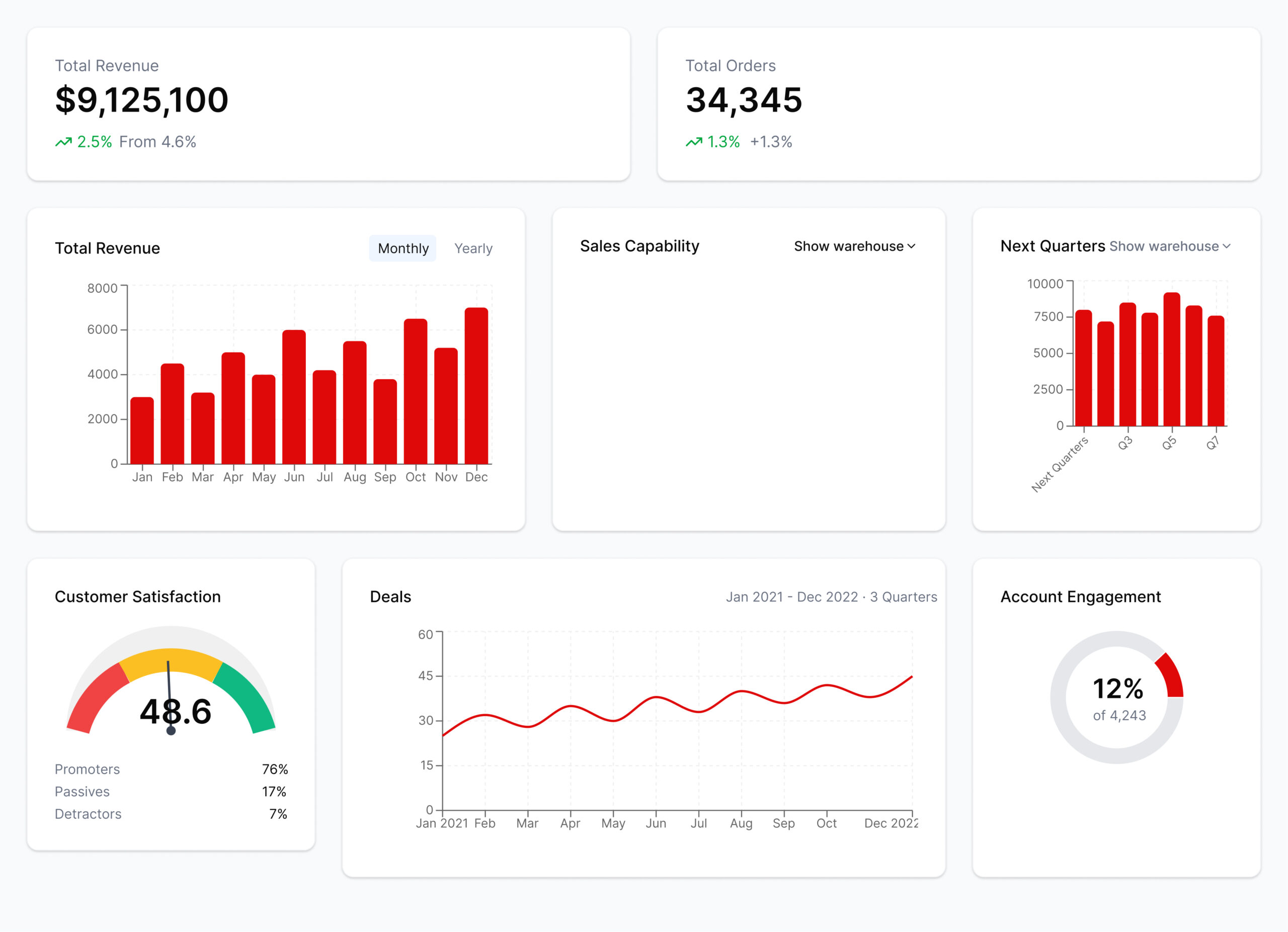The height and width of the screenshot is (932, 1288).
Task: Select the Detractors 7% entry
Action: [171, 814]
